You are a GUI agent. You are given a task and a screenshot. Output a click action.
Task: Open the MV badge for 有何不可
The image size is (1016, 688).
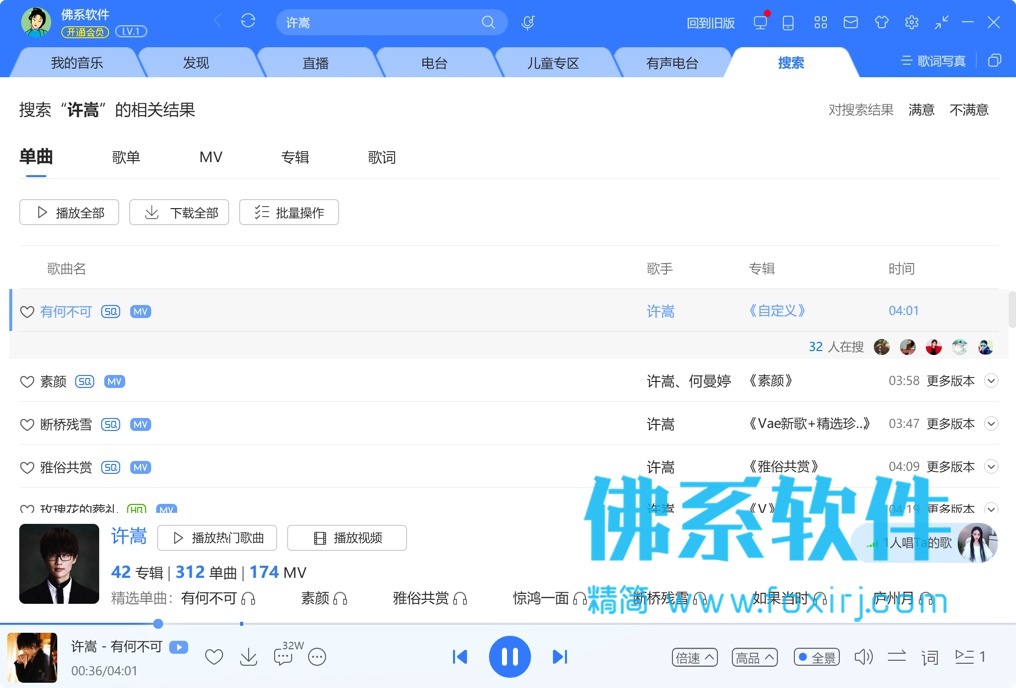tap(141, 312)
